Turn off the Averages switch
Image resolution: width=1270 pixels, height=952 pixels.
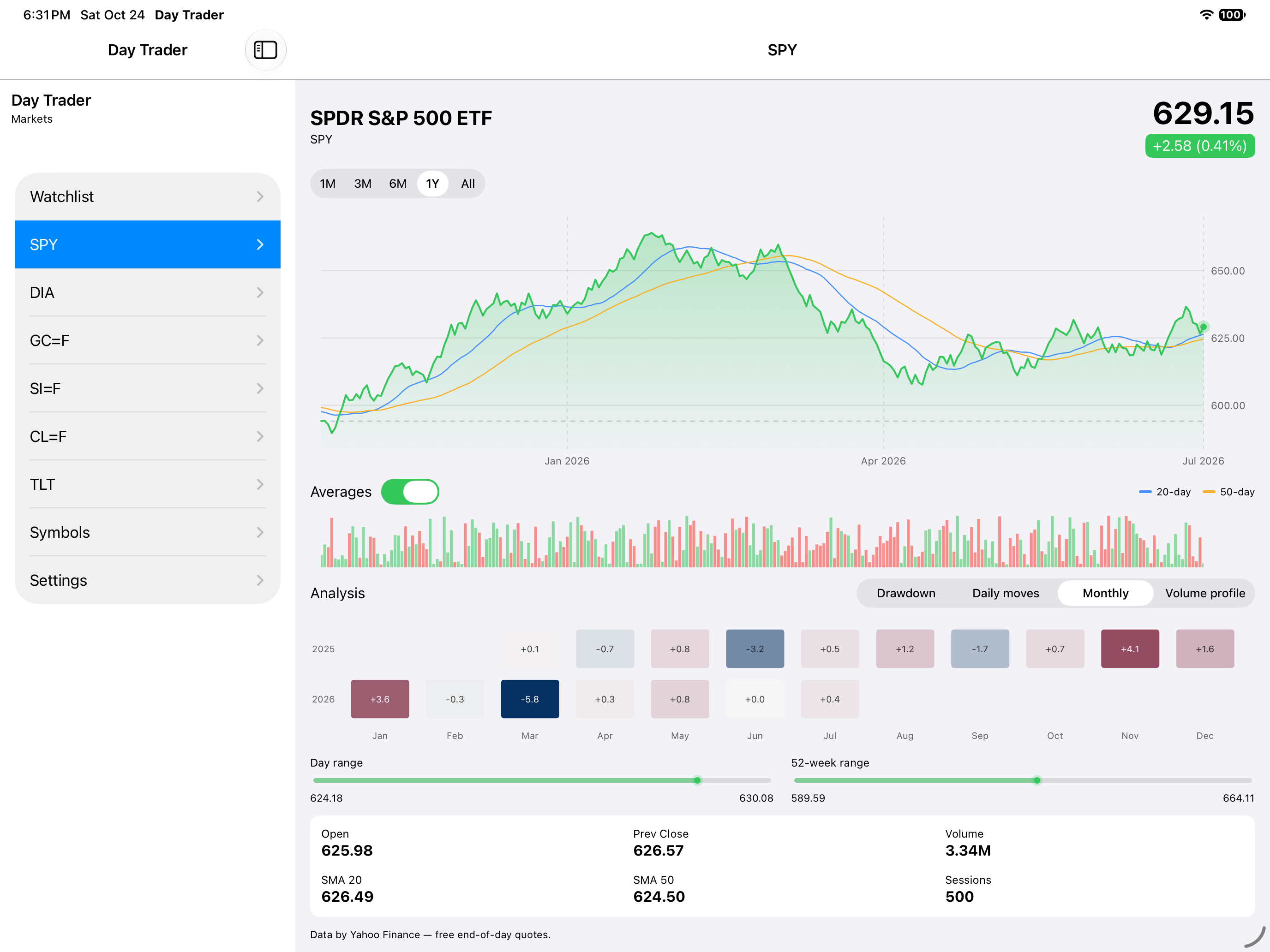[x=410, y=492]
